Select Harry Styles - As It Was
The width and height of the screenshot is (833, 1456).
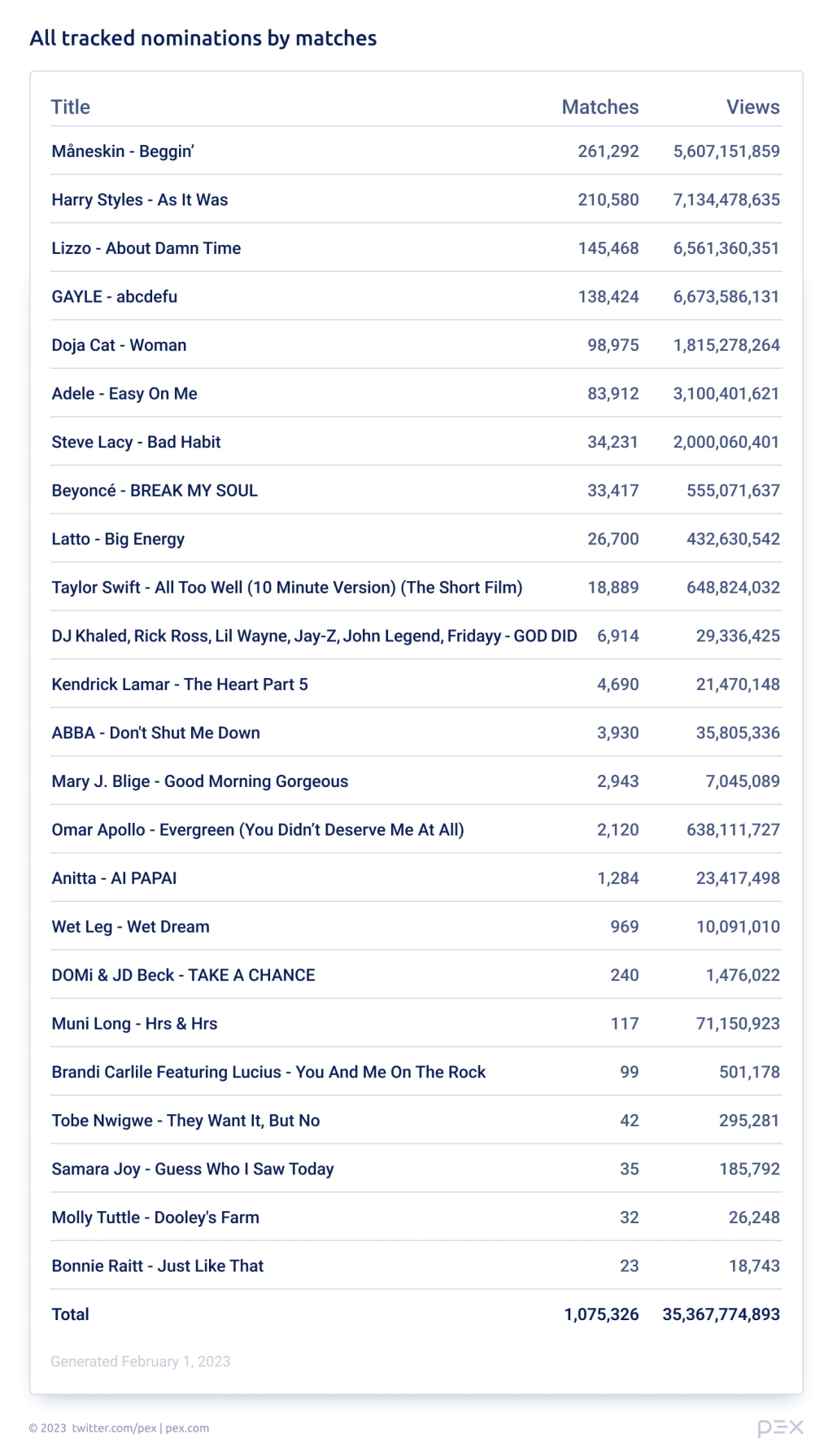coord(140,200)
